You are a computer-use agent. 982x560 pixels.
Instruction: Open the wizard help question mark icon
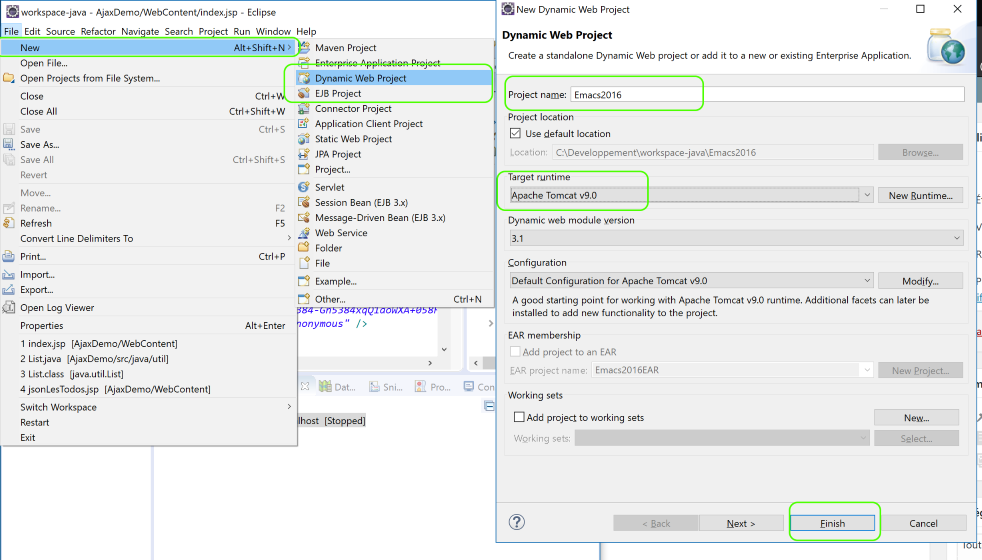[x=517, y=522]
